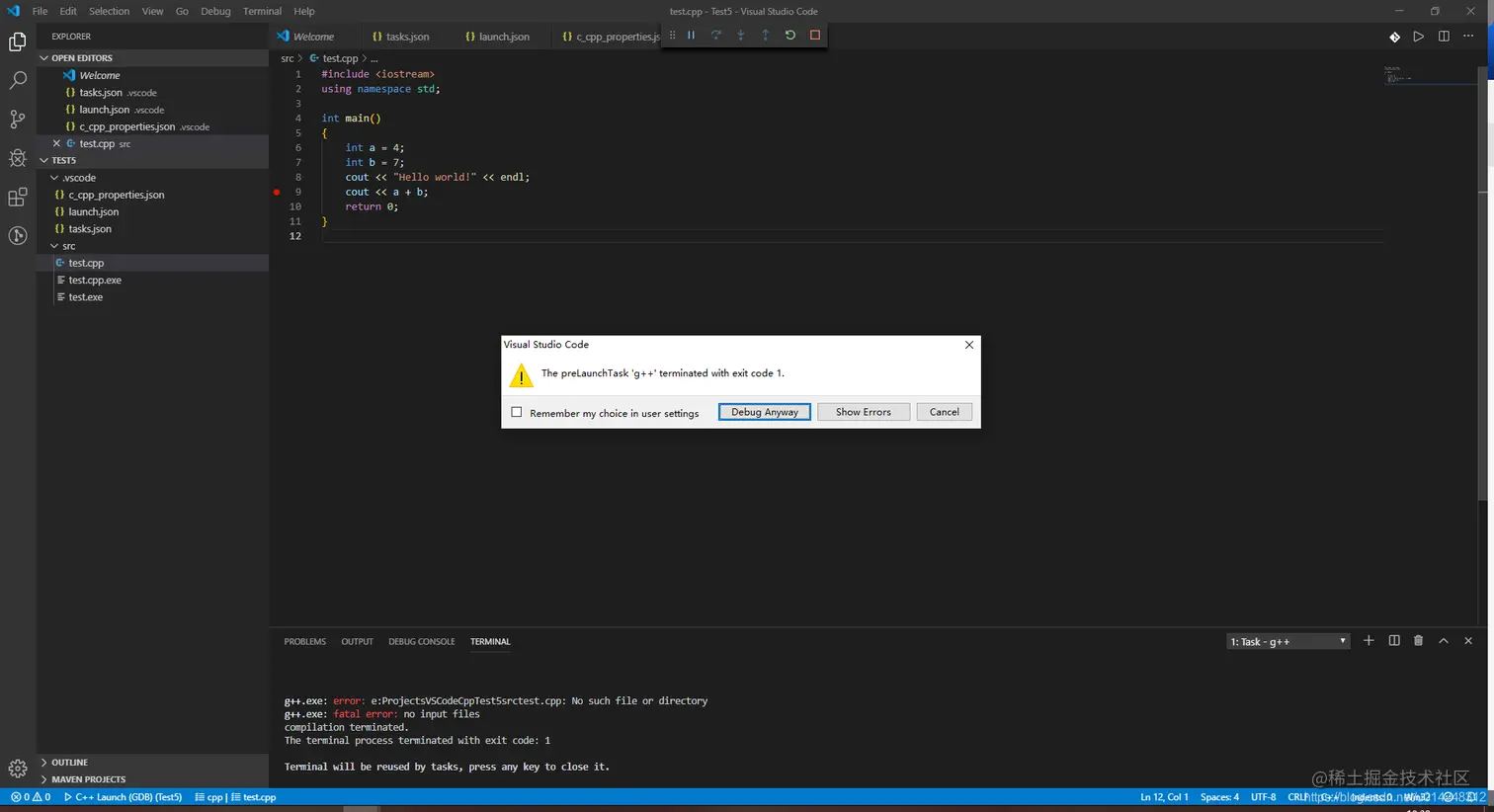Open the Explorer view in activity bar

[x=18, y=41]
